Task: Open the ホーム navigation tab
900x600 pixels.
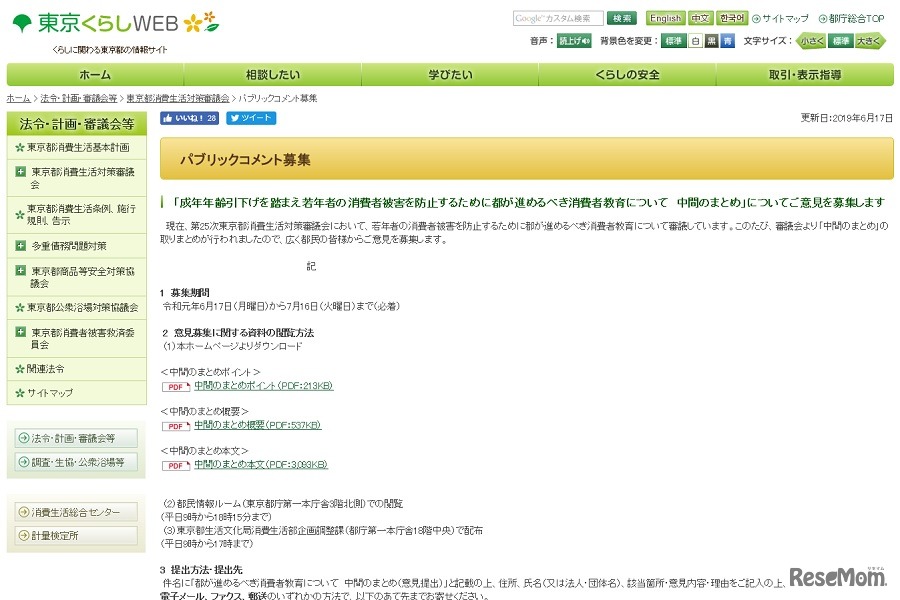Action: pos(95,75)
